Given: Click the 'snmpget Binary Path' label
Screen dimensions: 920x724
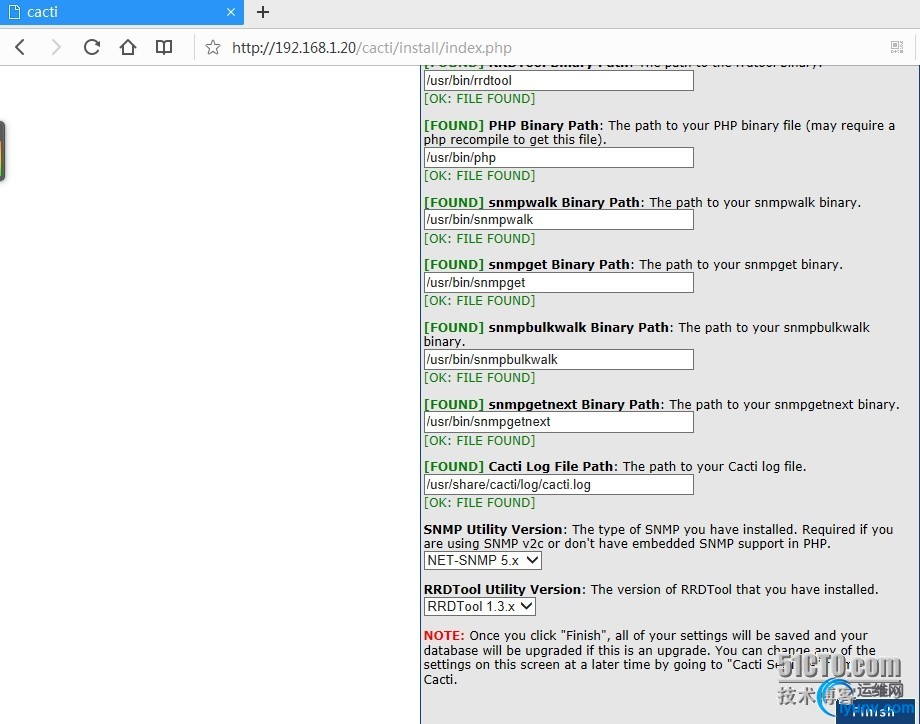Looking at the screenshot, I should click(x=559, y=265).
